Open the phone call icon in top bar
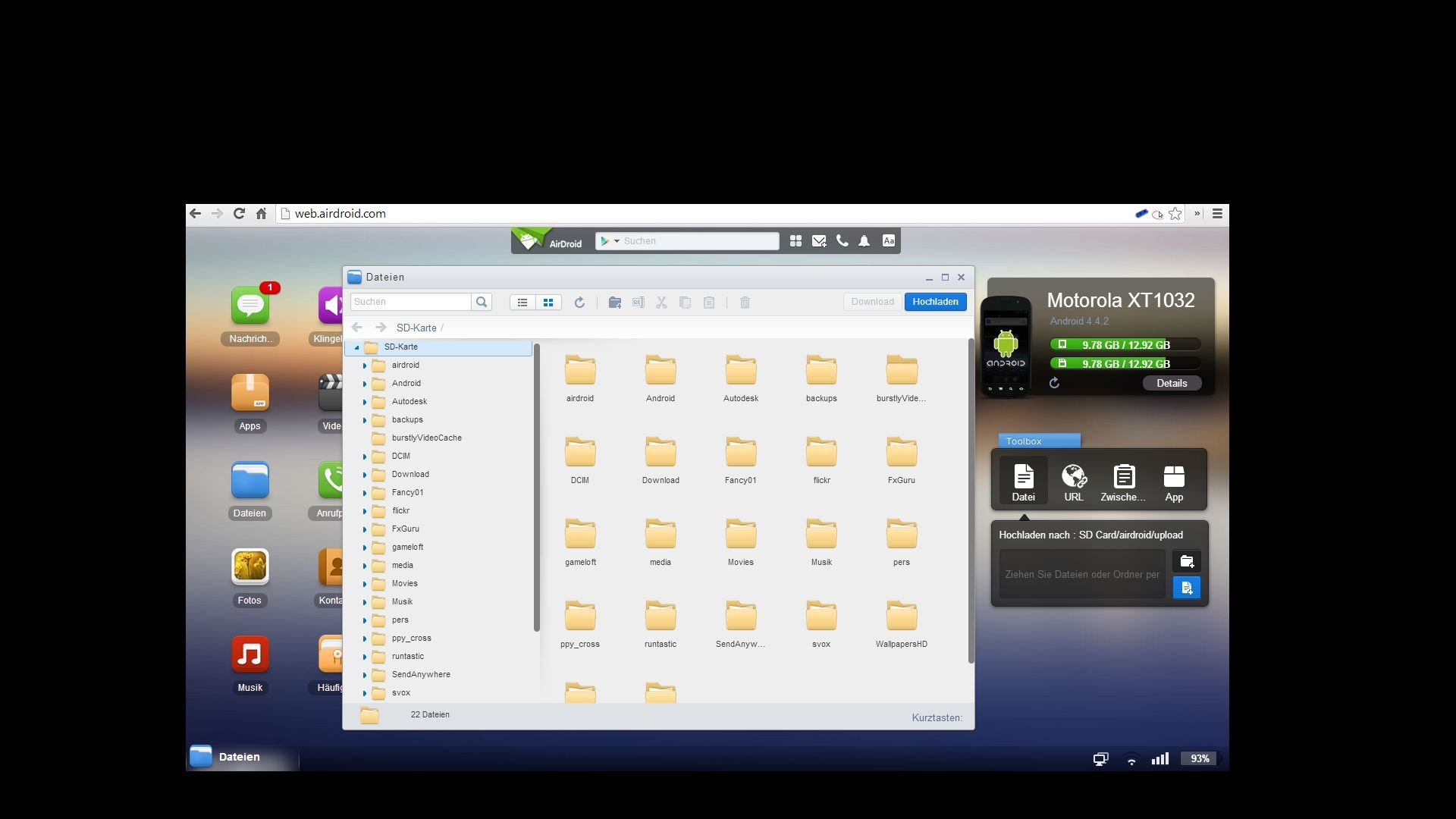This screenshot has height=819, width=1456. pos(843,241)
